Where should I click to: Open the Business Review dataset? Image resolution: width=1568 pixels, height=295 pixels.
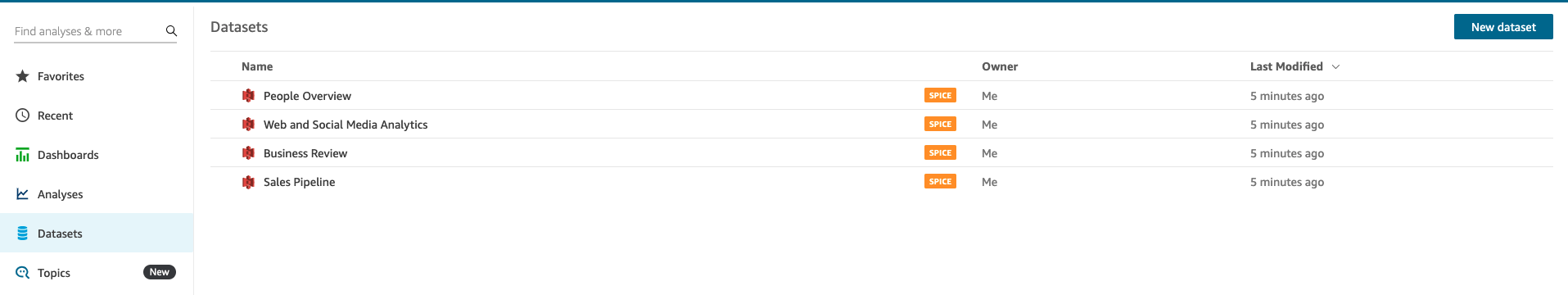[305, 153]
